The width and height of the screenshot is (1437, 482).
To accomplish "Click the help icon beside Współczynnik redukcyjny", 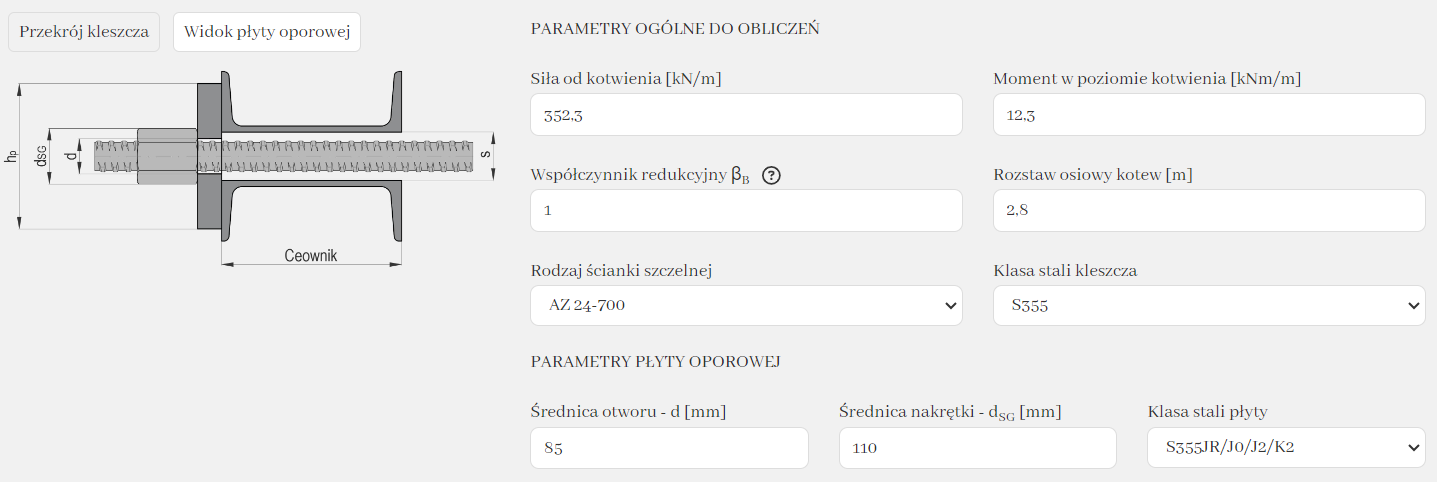I will pos(771,175).
